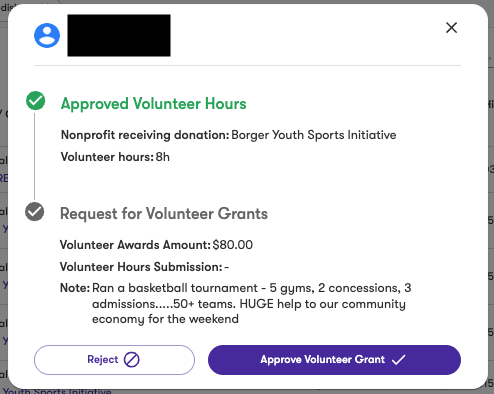Click the green checkmark step icon
Image resolution: width=494 pixels, height=394 pixels.
click(36, 100)
